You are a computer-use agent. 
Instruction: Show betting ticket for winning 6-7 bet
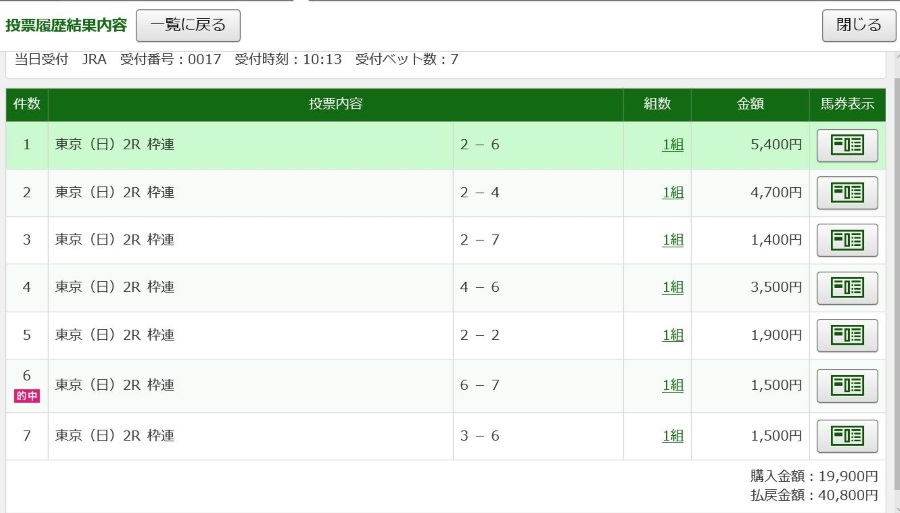click(x=847, y=386)
